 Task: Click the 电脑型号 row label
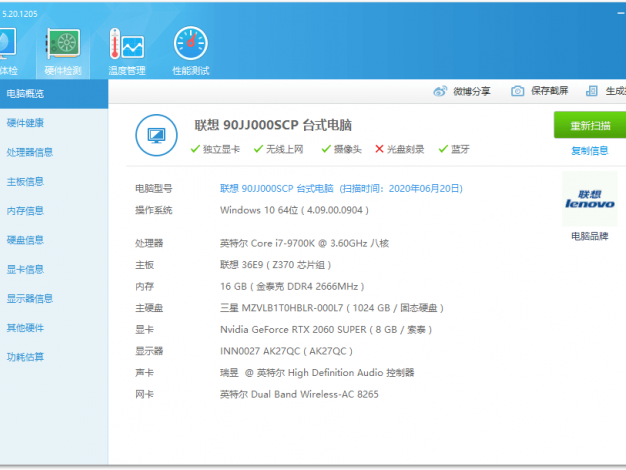(154, 188)
